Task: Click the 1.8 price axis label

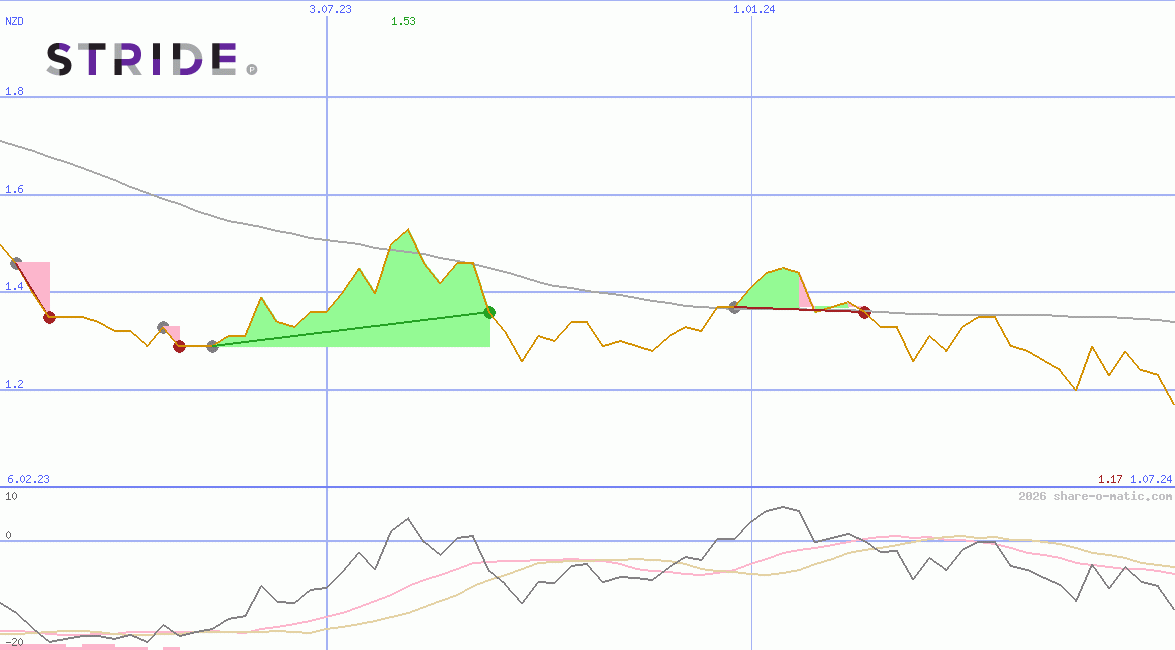Action: click(14, 91)
